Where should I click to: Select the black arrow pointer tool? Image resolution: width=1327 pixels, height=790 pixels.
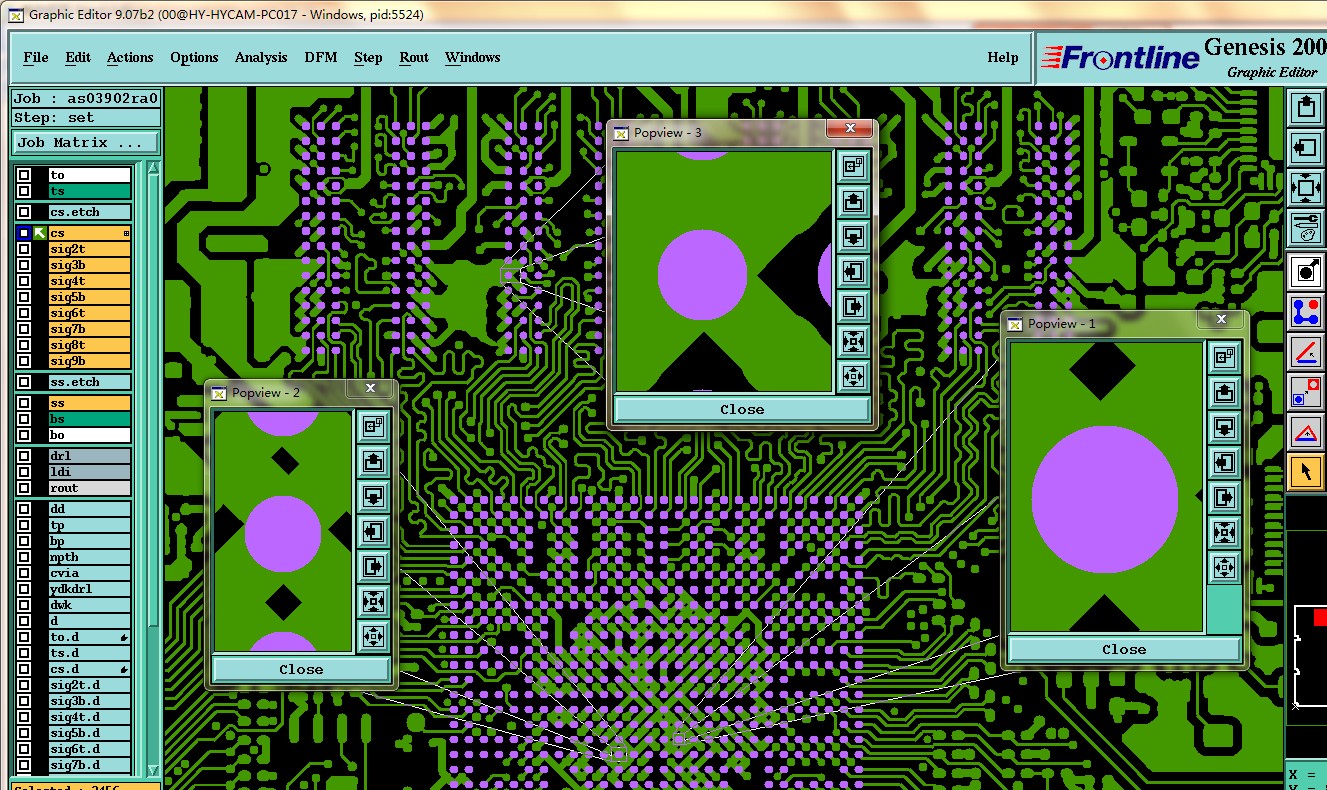coord(1305,472)
